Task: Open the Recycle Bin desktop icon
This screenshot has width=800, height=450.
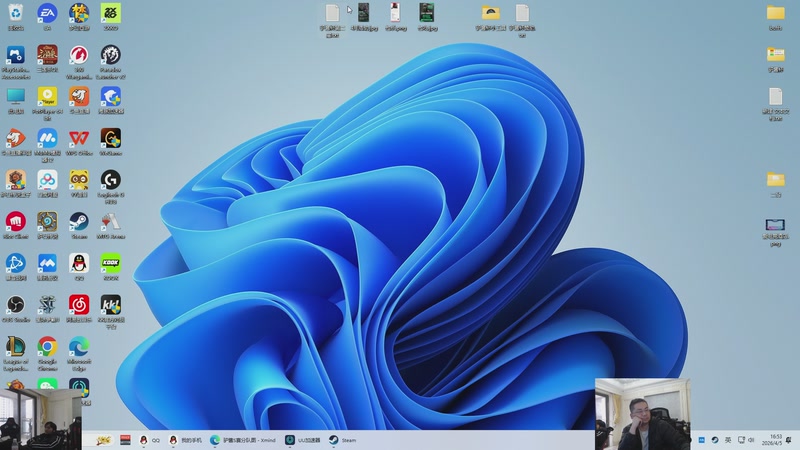Action: [16, 14]
